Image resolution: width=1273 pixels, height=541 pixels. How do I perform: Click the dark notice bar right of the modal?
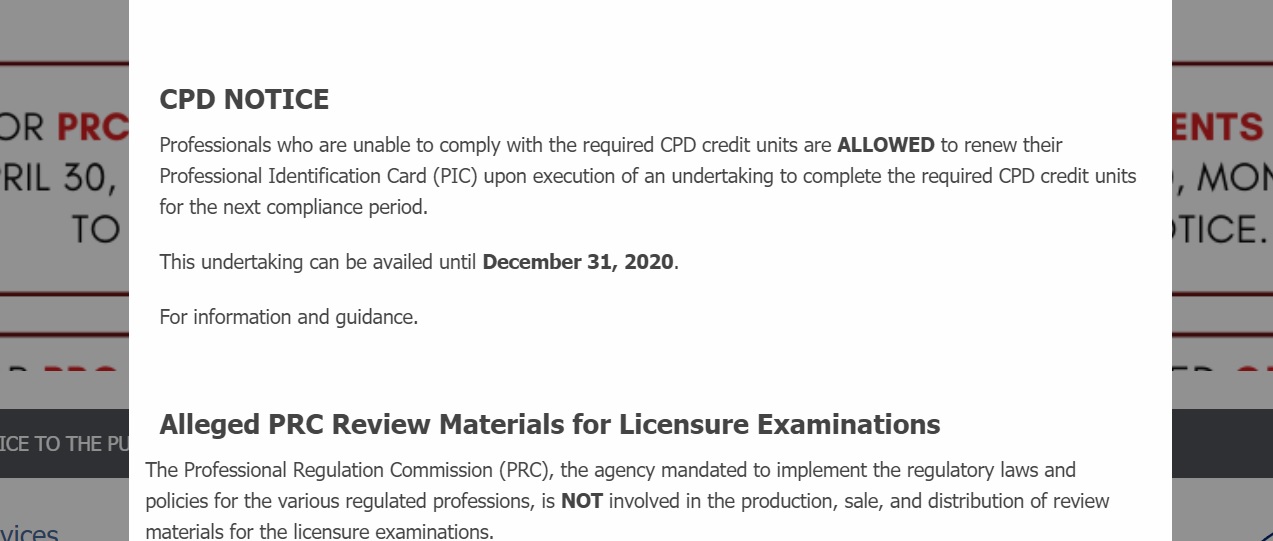tap(1221, 443)
